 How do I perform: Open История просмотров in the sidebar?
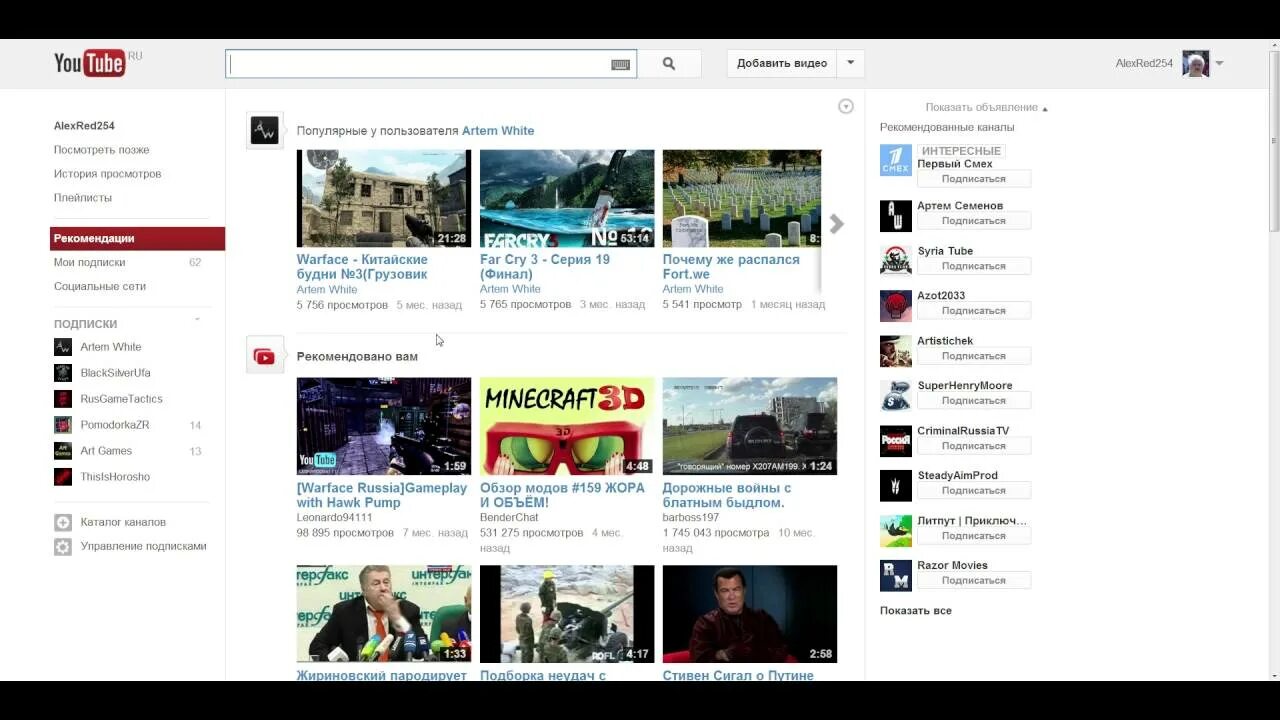[107, 174]
